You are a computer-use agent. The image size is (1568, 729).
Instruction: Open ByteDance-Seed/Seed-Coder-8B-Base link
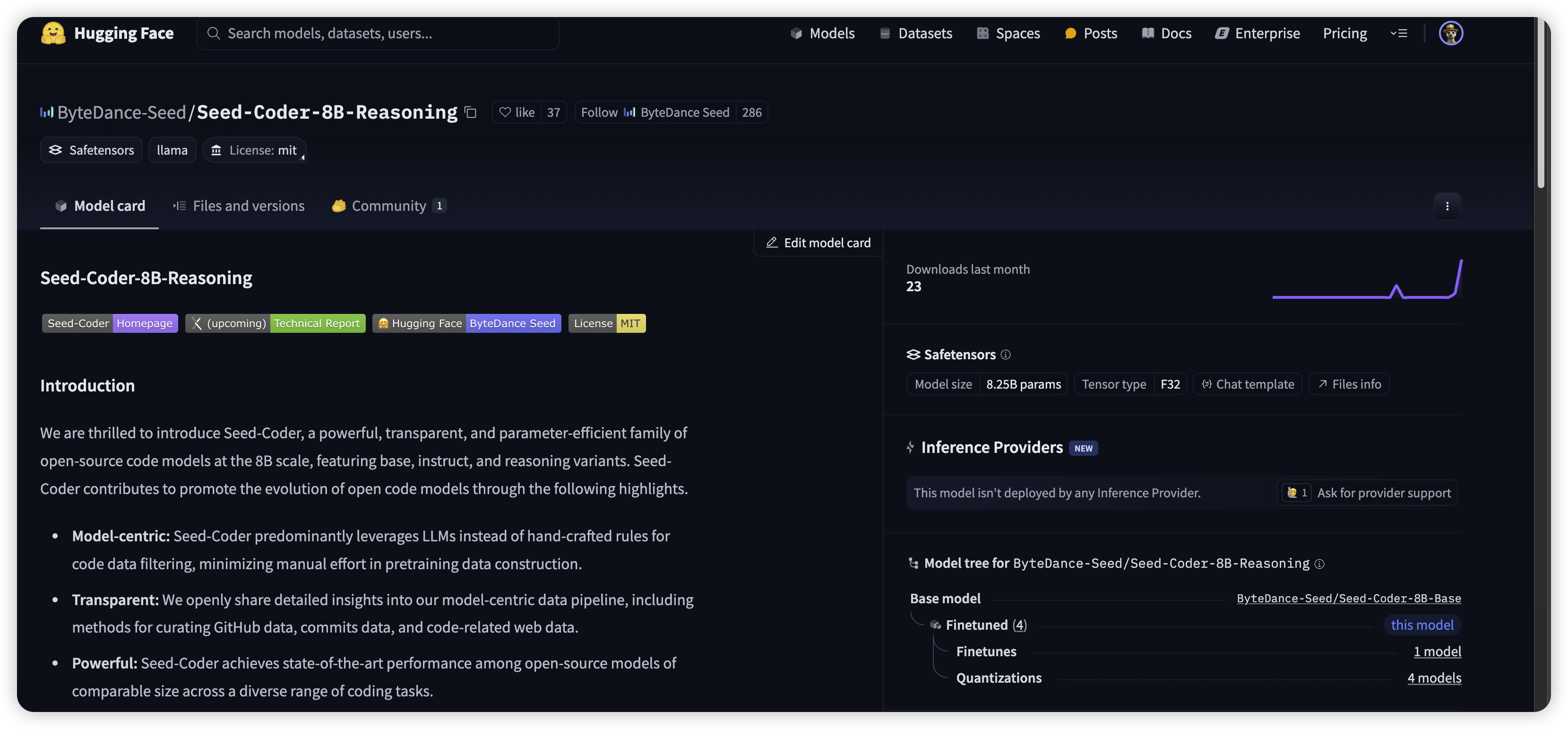click(1348, 598)
